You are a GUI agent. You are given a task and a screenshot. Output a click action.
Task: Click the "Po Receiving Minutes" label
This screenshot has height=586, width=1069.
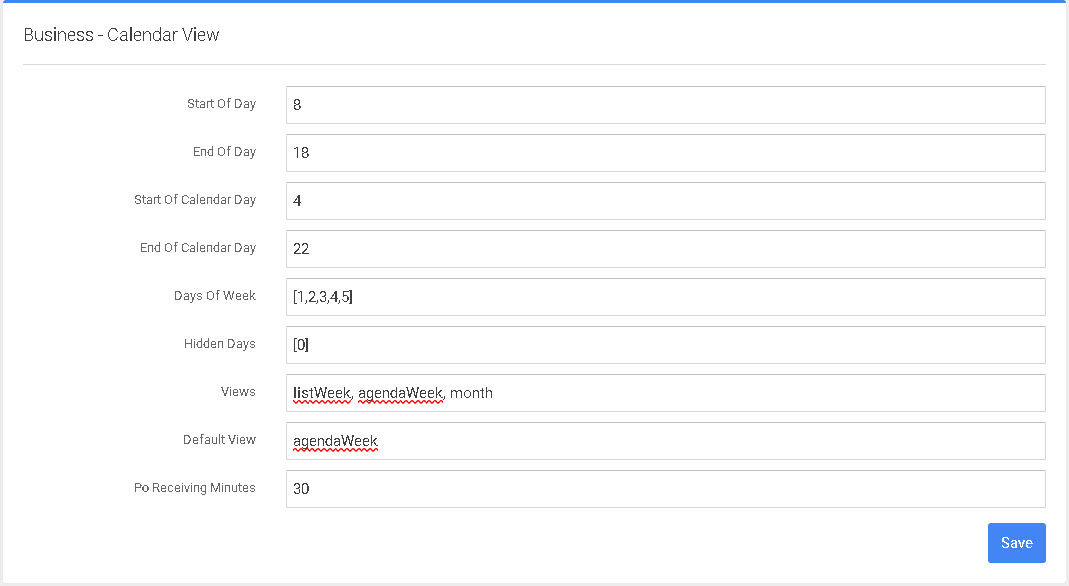(195, 488)
